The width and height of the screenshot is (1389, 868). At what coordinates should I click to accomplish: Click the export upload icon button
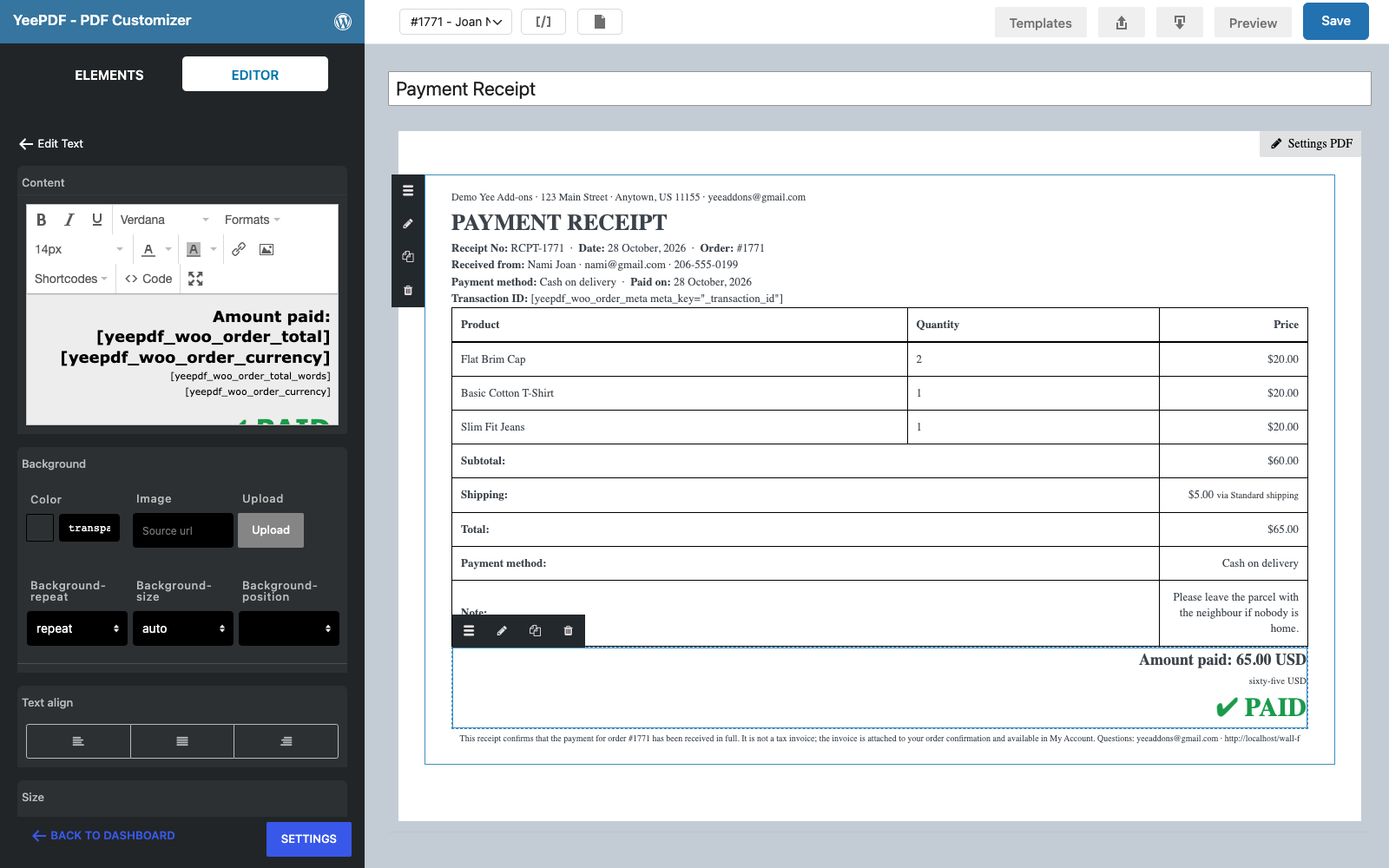click(x=1122, y=23)
